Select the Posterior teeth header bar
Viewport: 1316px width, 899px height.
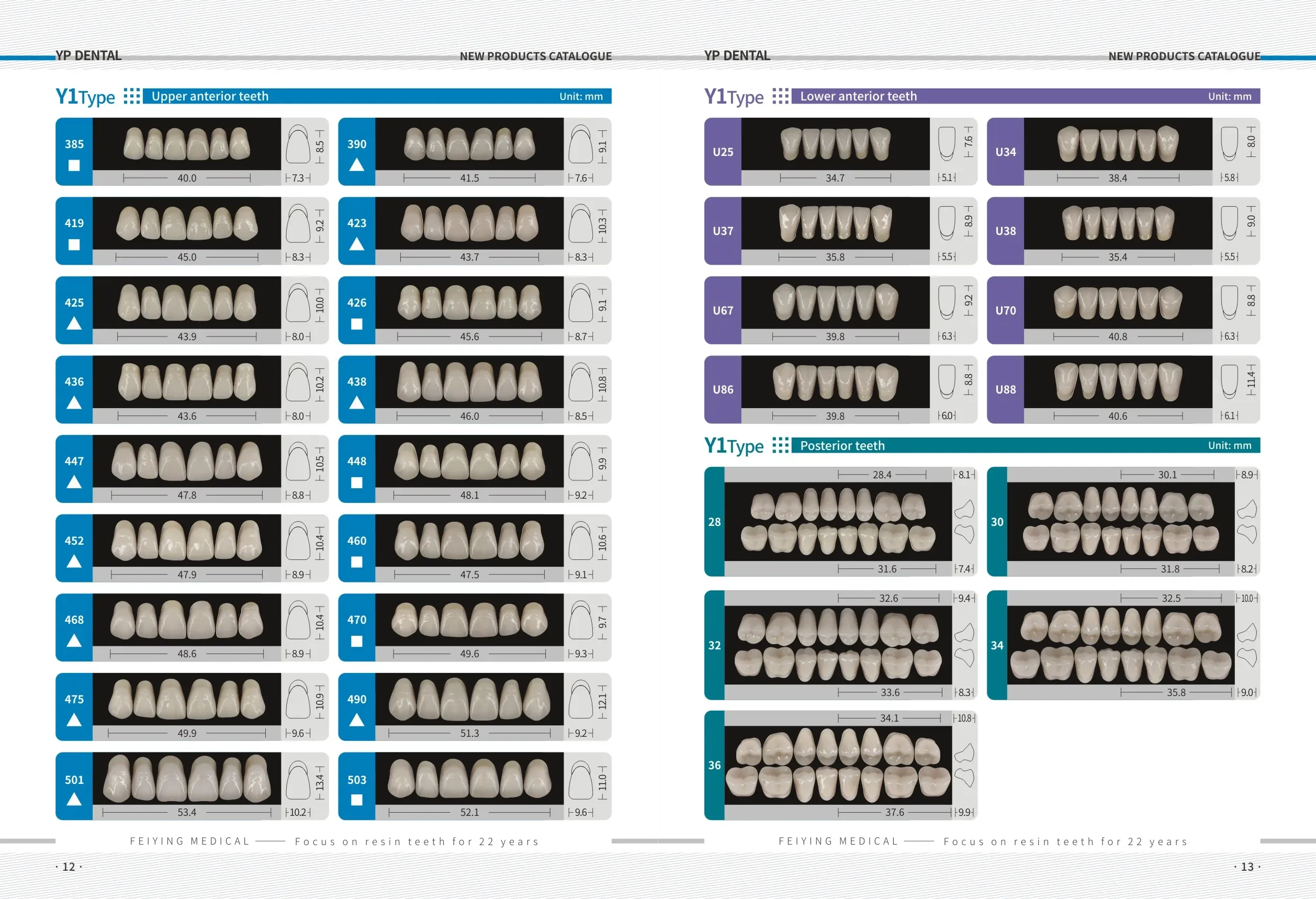click(1026, 445)
